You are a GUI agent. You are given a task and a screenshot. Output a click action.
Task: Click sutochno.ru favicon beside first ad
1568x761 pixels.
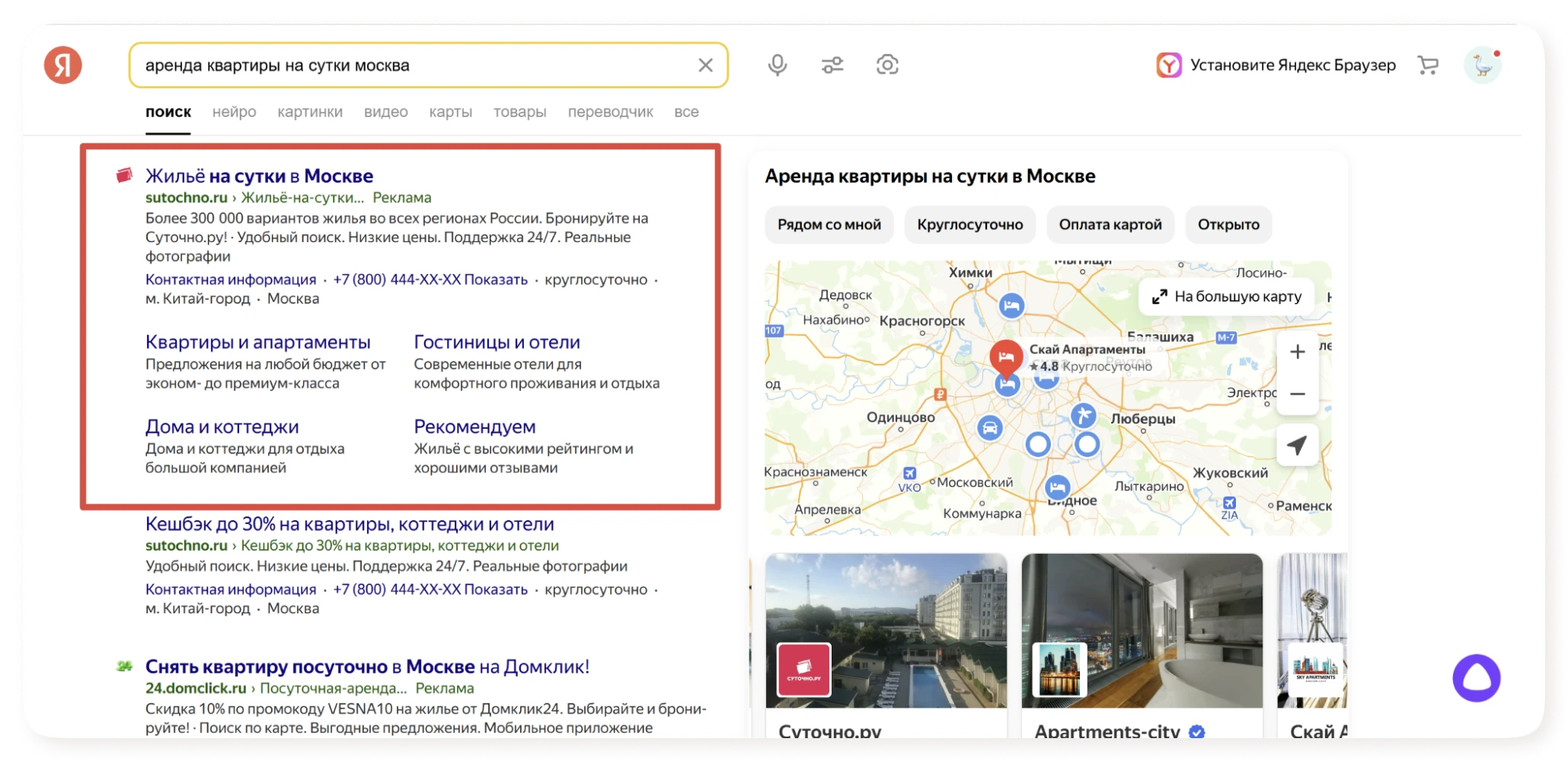tap(124, 176)
